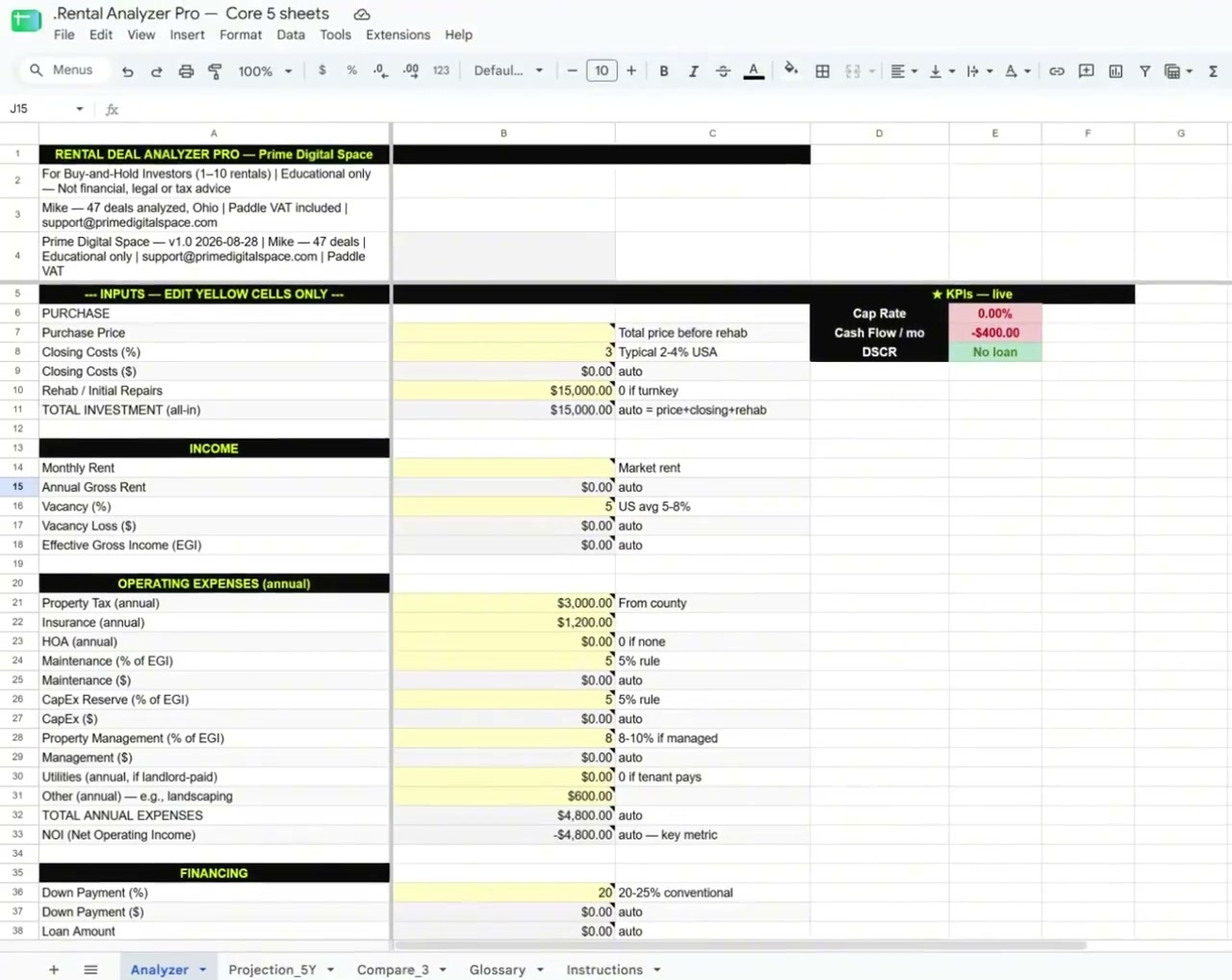Click the Cash Flow -$400.00 value
The width and height of the screenshot is (1232, 980).
click(x=994, y=332)
